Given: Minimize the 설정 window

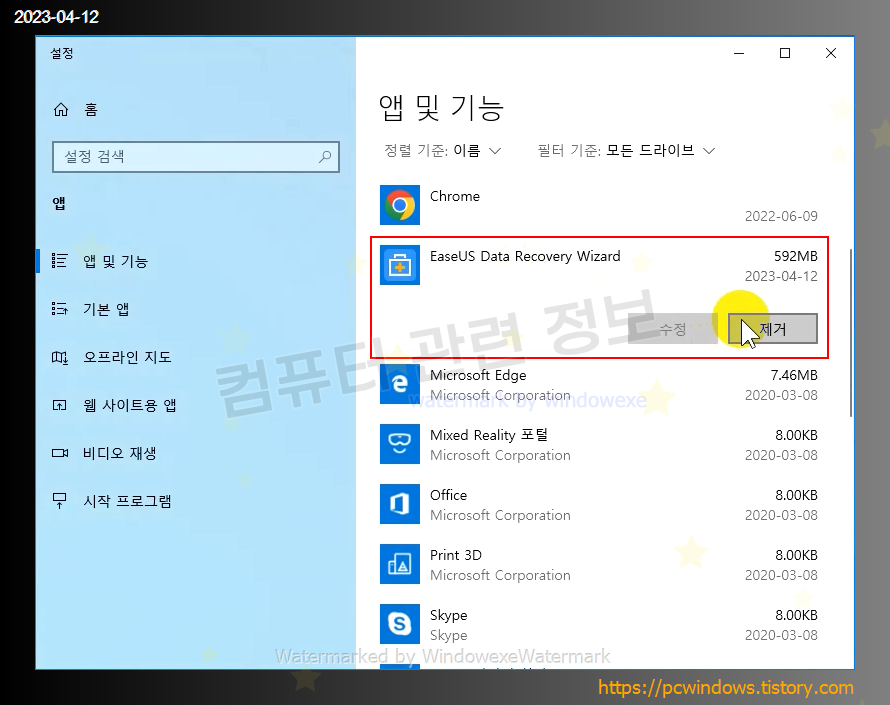Looking at the screenshot, I should 739,53.
